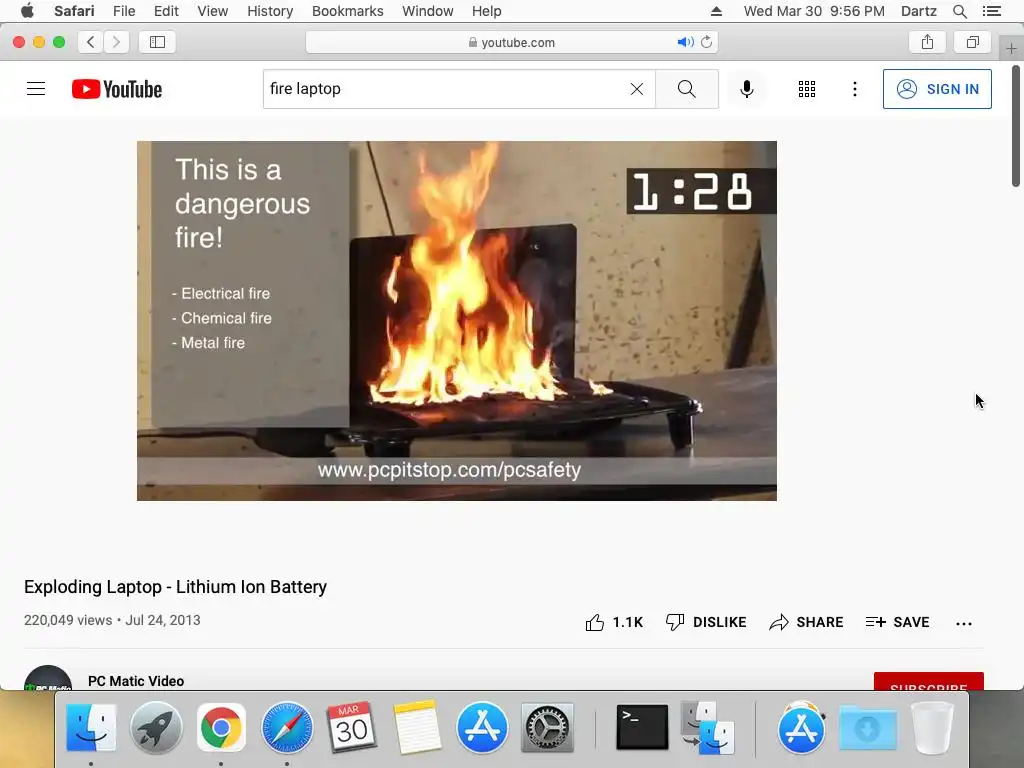Open Finder from the Dock

pos(91,728)
